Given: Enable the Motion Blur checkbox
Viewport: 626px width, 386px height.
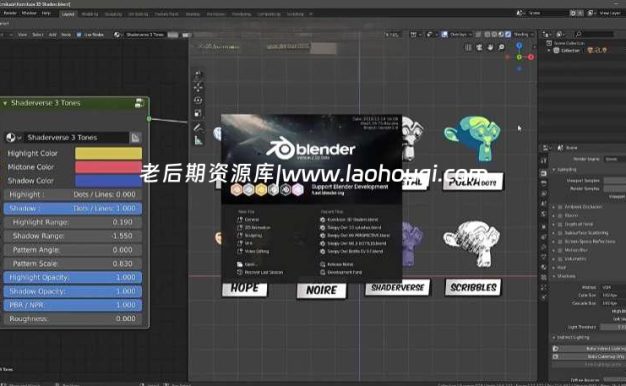Looking at the screenshot, I should click(560, 250).
